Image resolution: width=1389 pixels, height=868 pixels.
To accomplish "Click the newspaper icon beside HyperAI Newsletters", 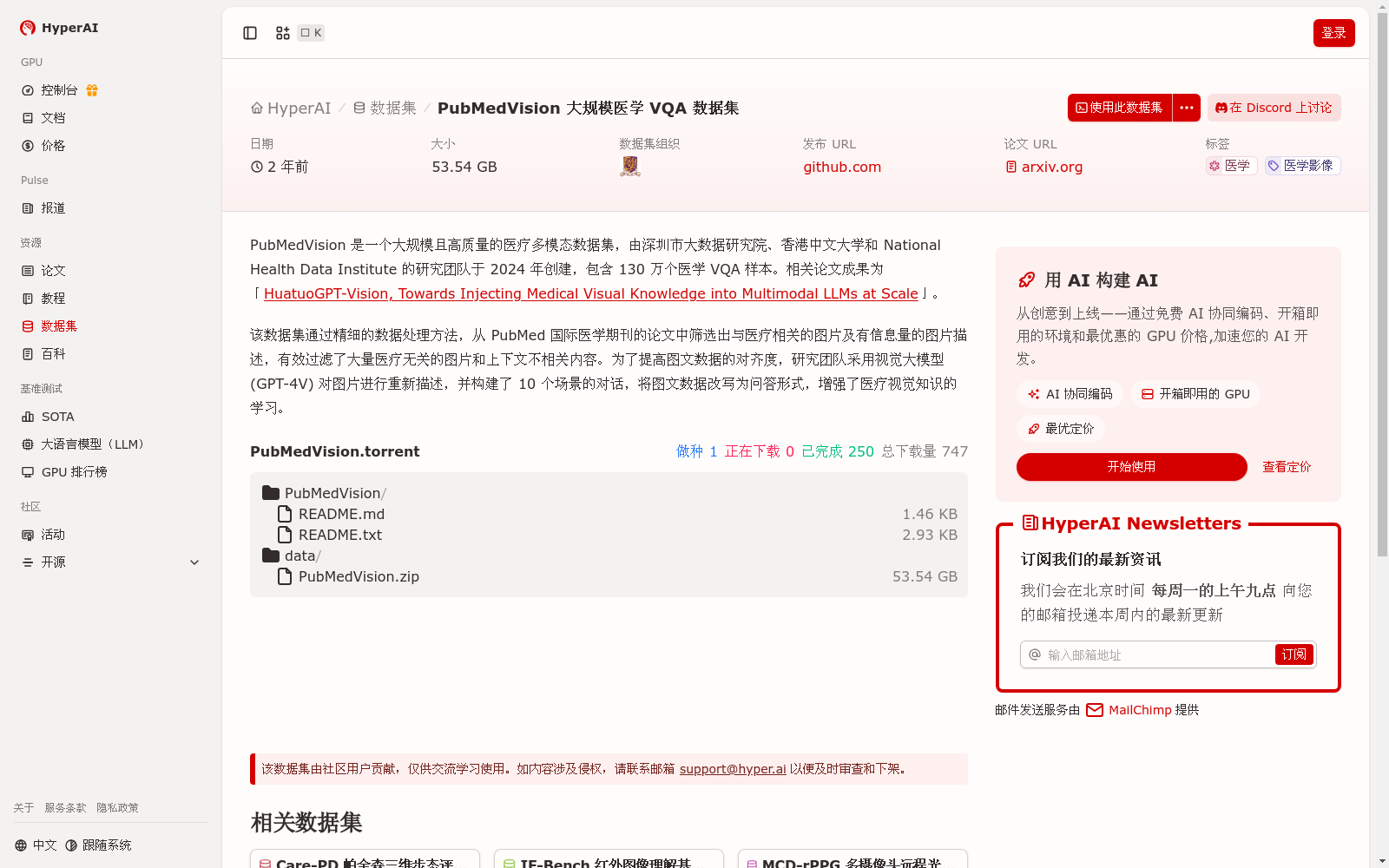I will [x=1030, y=523].
